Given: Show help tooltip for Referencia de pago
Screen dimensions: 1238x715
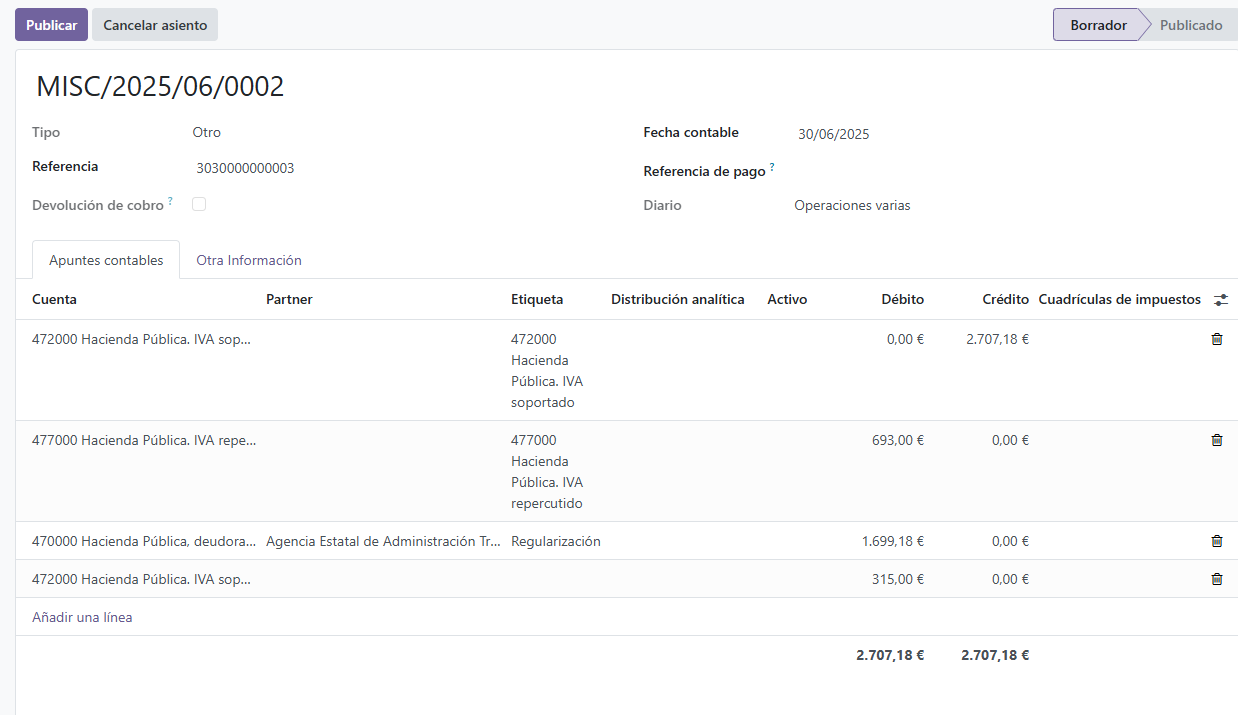Looking at the screenshot, I should click(x=772, y=167).
